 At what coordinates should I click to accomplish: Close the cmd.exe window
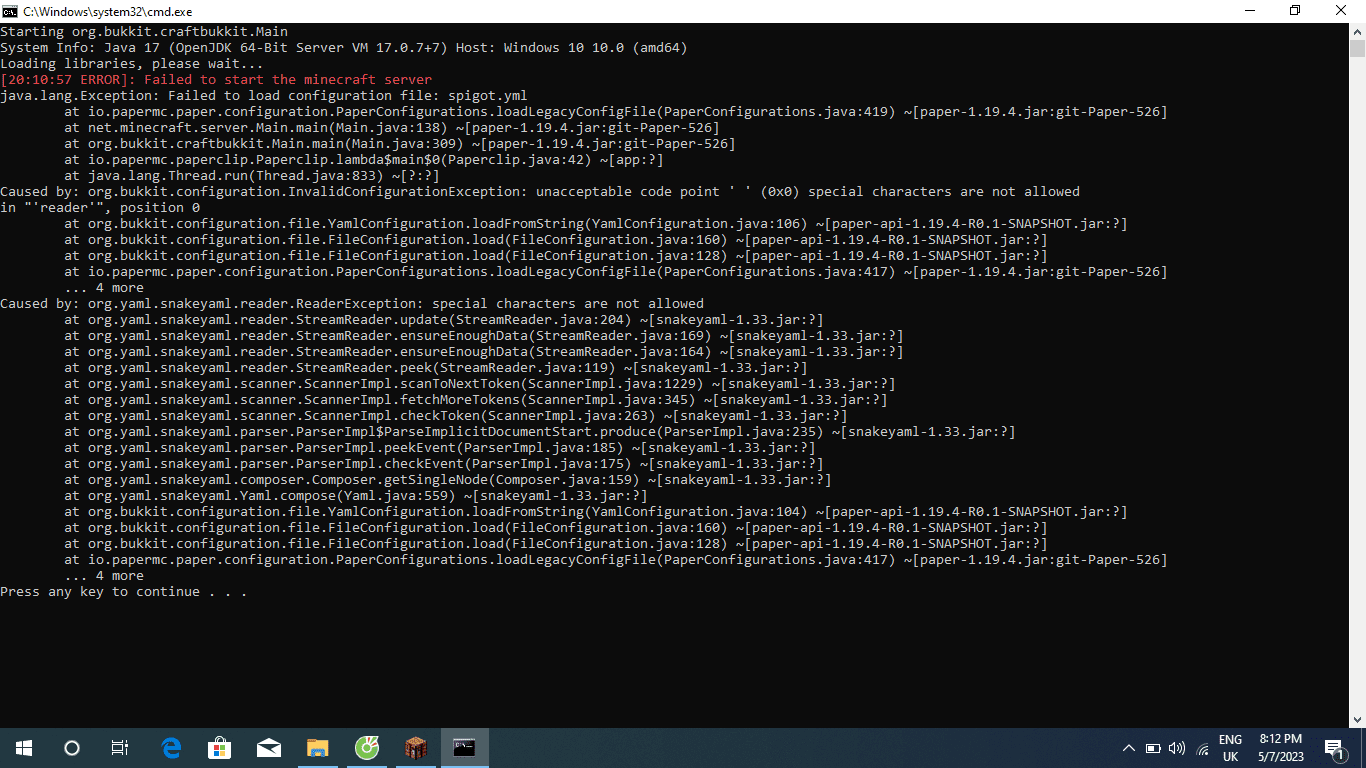click(x=1342, y=11)
